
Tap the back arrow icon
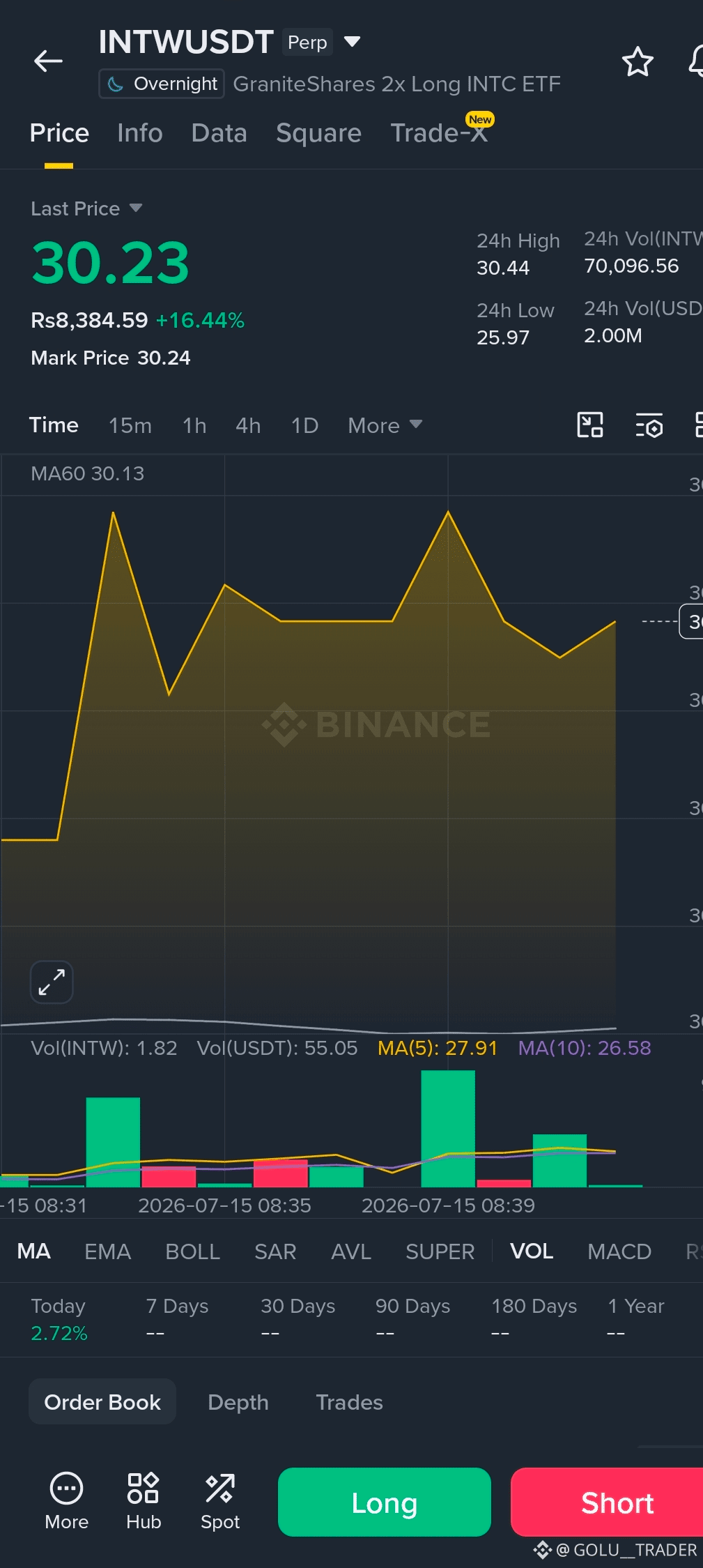coord(48,61)
